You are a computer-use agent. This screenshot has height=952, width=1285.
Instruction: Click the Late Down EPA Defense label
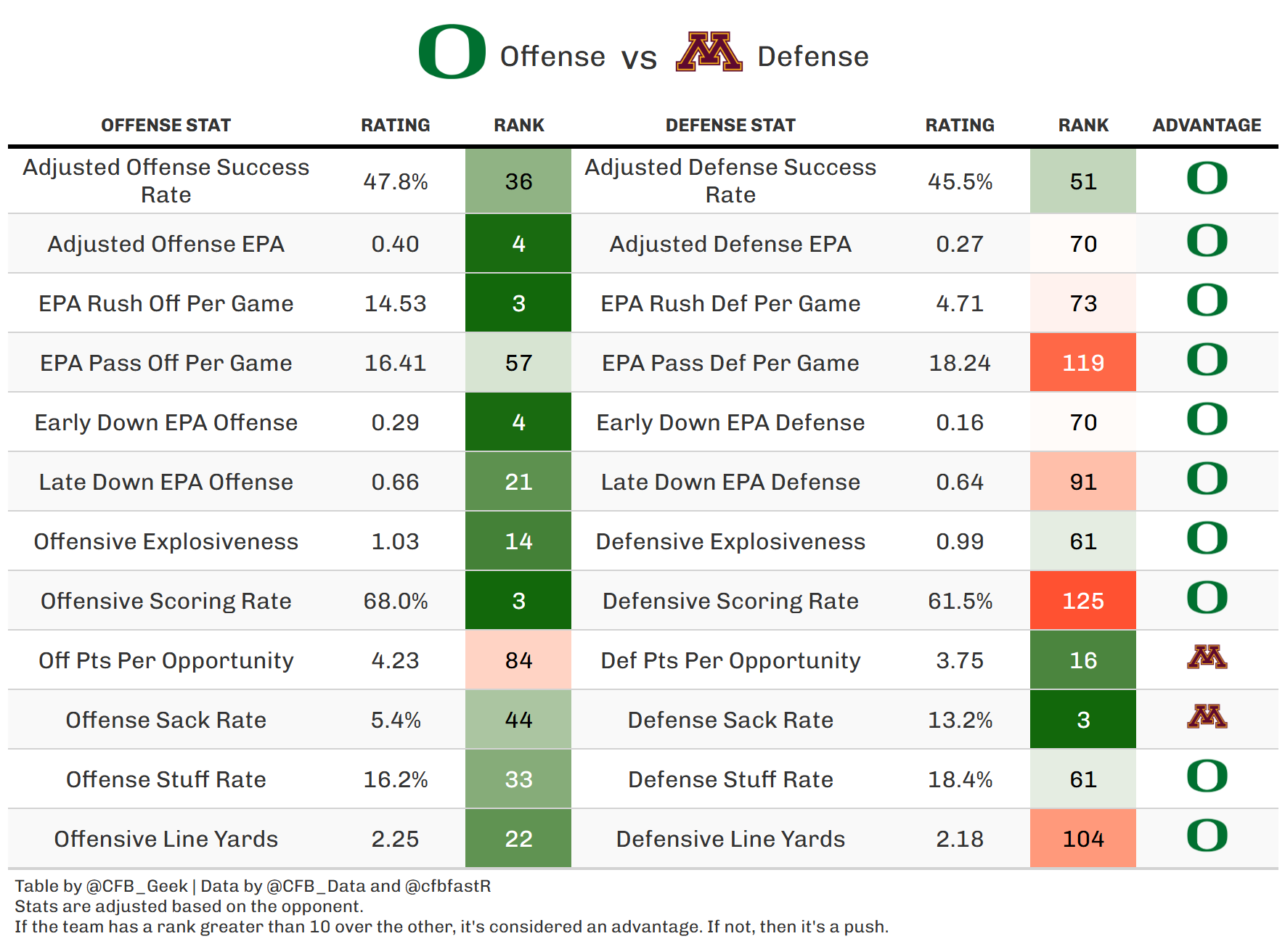[x=730, y=482]
